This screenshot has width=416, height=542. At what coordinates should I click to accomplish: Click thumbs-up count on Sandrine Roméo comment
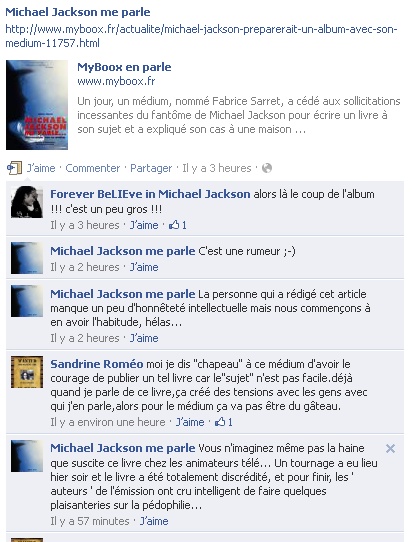click(x=224, y=422)
